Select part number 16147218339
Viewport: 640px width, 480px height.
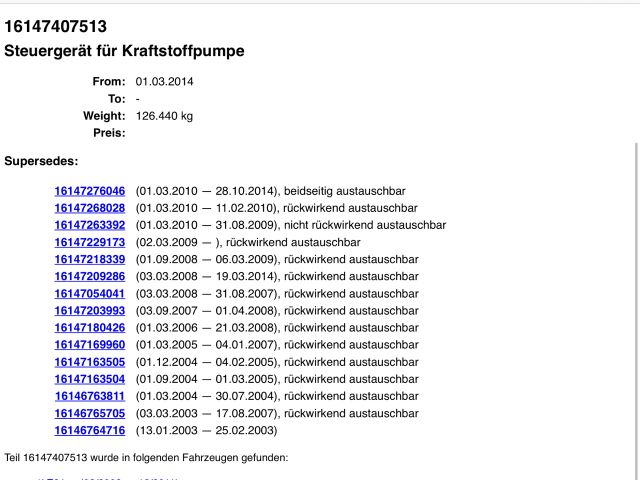[x=90, y=259]
